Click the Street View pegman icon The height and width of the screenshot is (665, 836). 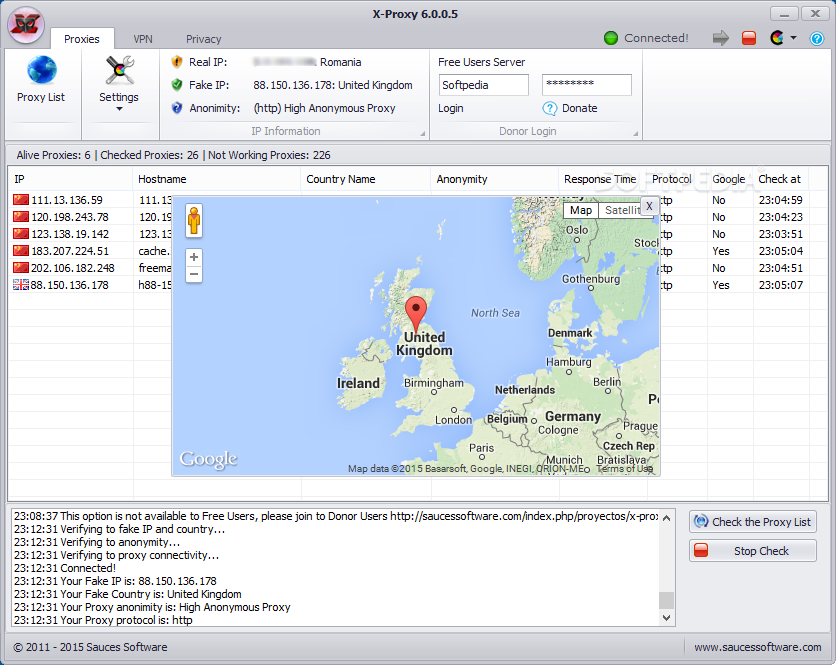[194, 220]
